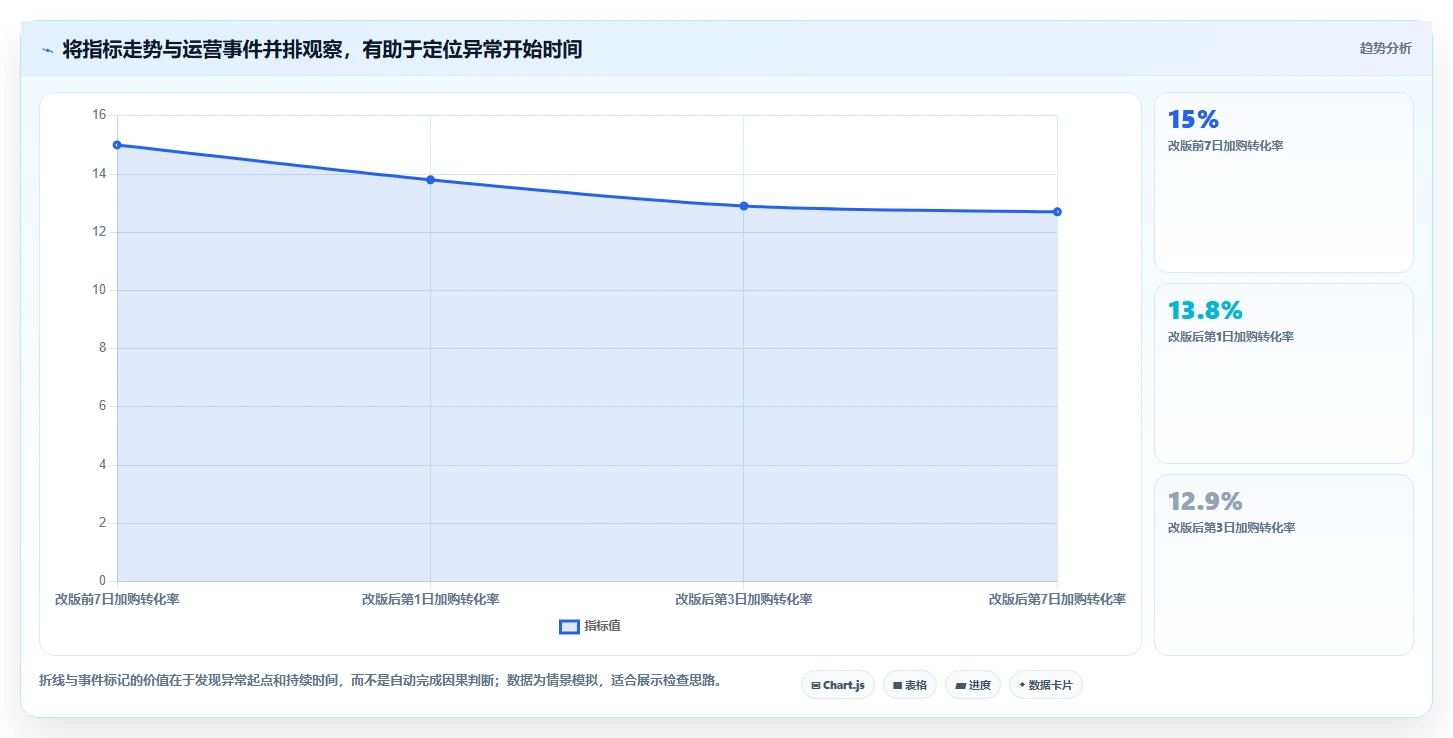Screen dimensions: 1453x738
Task: Click x-axis label 改版后第7日加购转化率
Action: point(1057,599)
